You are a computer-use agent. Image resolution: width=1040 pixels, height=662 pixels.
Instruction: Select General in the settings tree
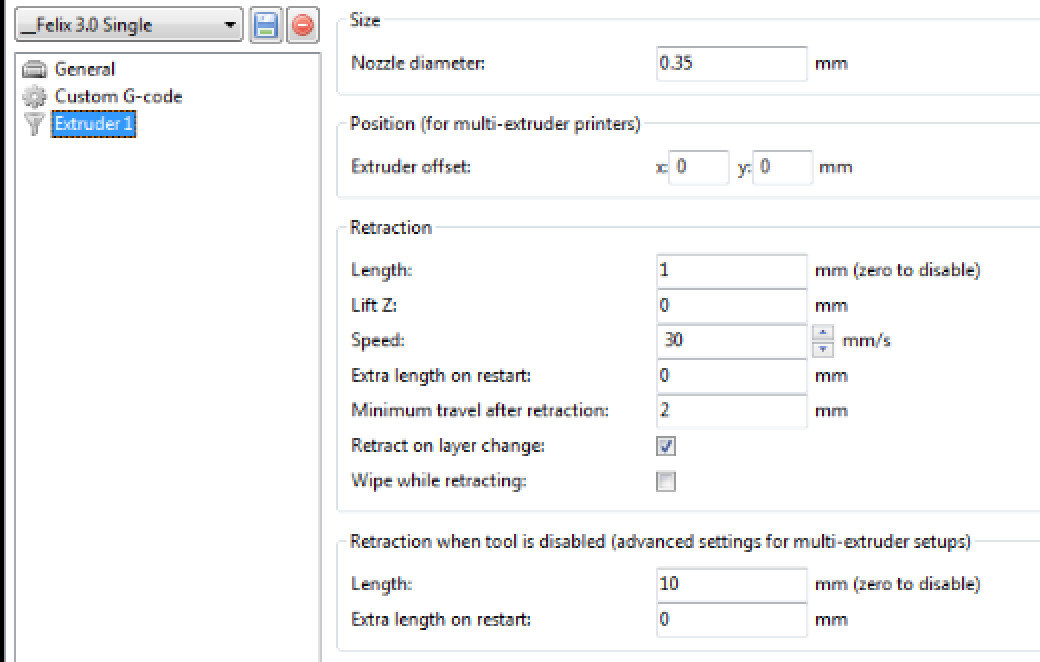point(84,70)
